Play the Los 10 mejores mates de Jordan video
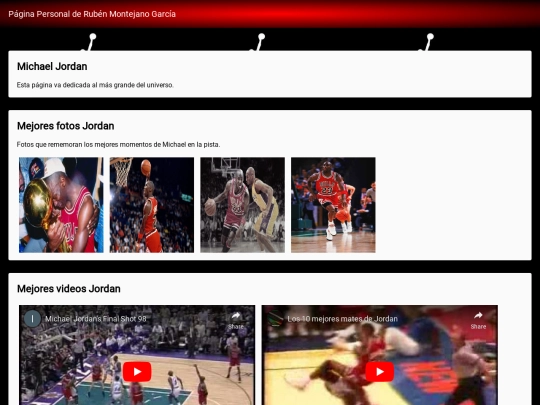 coord(380,372)
